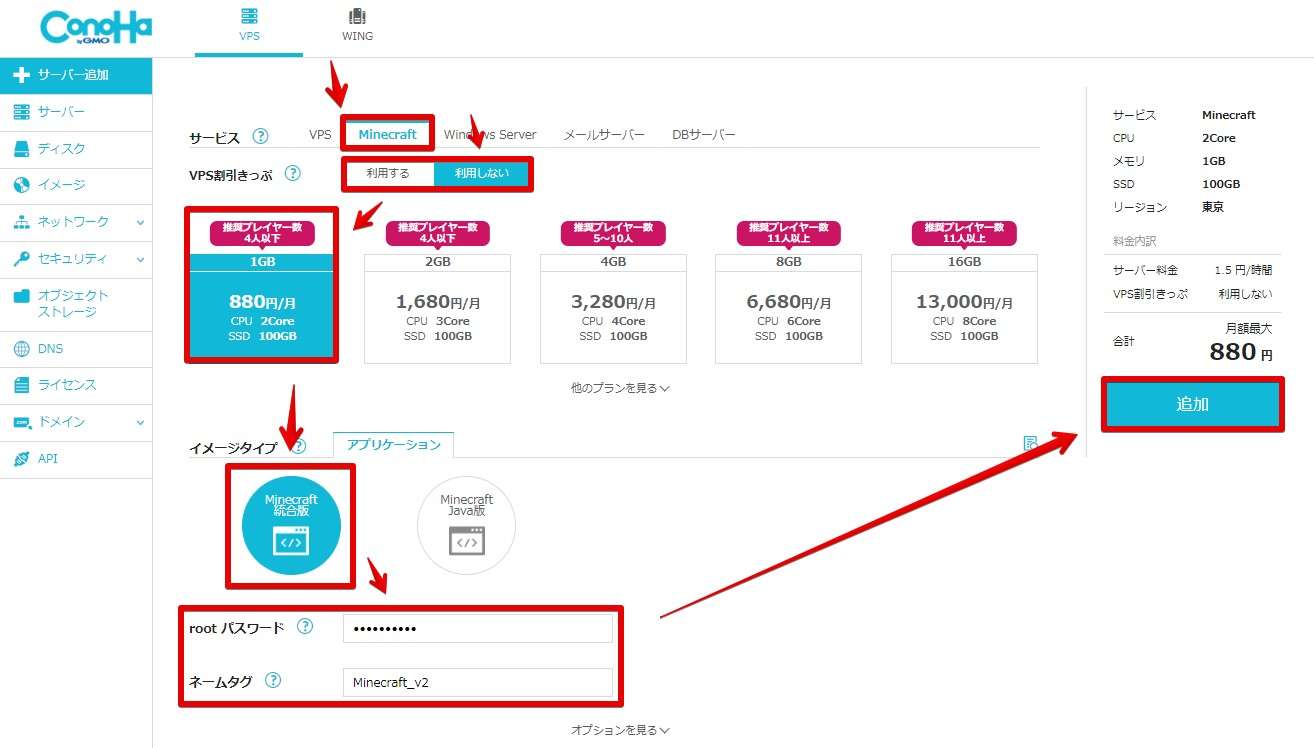
Task: Open the セキュリティ sidebar menu
Action: pos(76,259)
